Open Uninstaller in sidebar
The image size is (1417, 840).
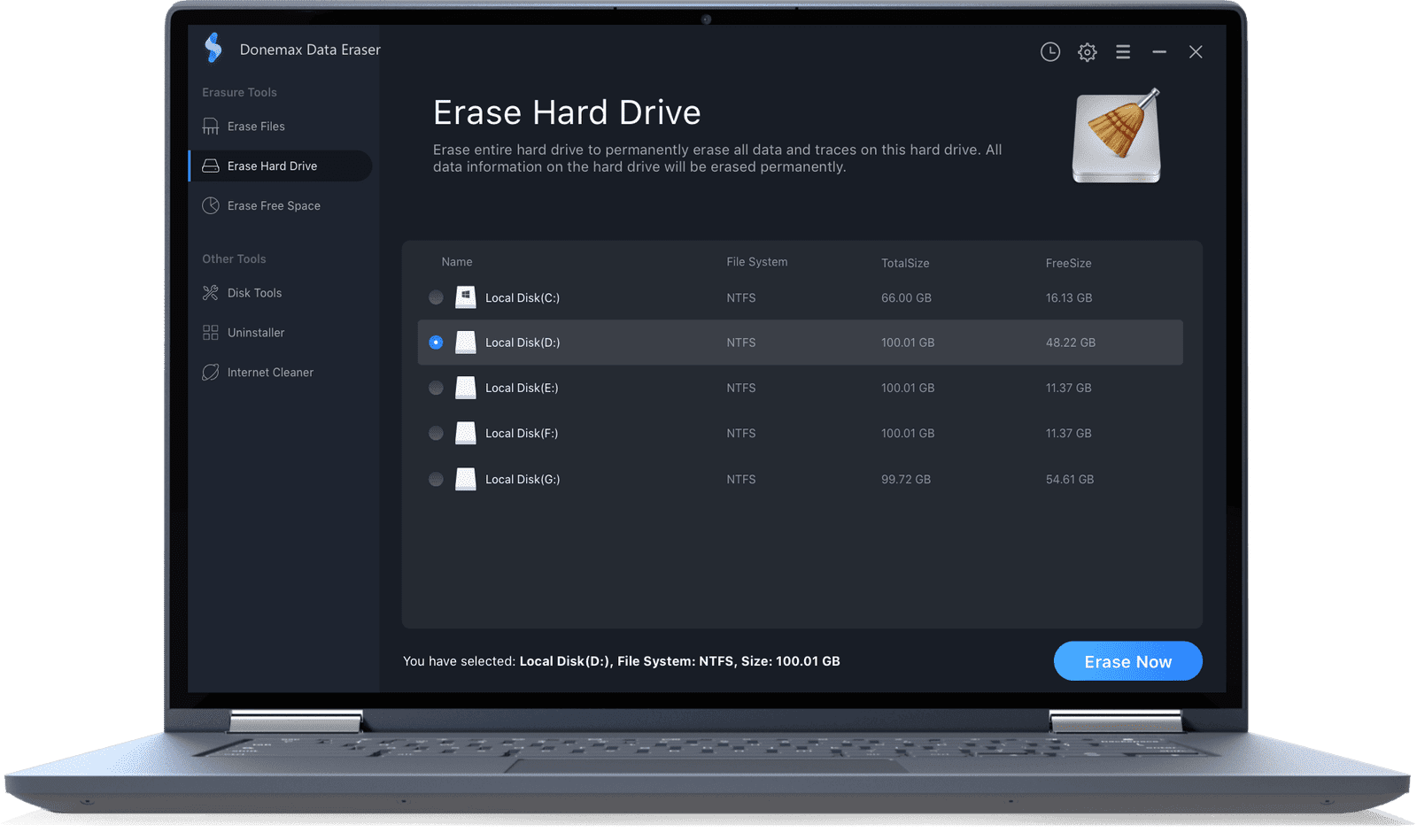(x=280, y=332)
